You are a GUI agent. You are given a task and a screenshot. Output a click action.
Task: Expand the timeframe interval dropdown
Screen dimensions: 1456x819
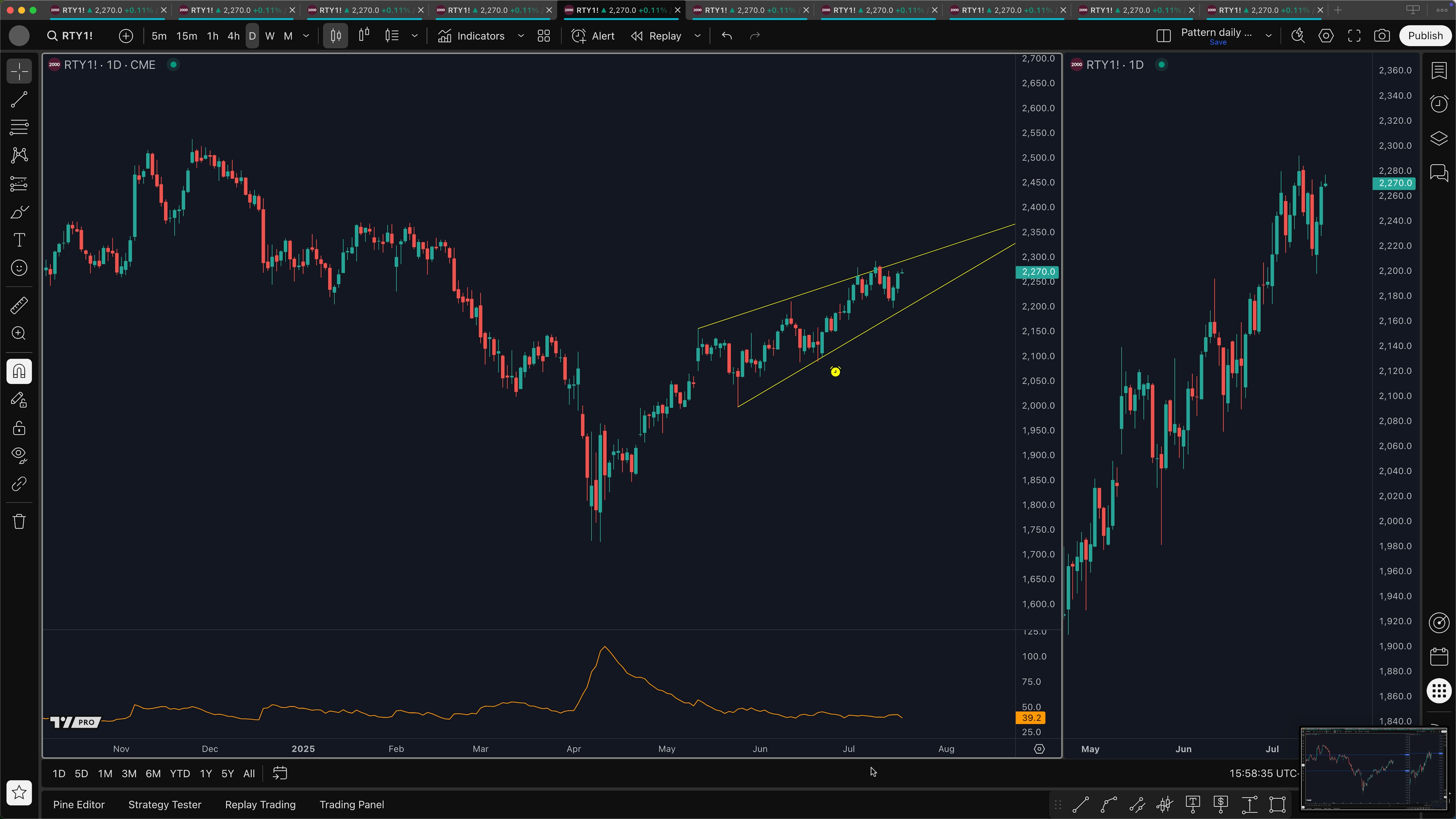point(306,36)
